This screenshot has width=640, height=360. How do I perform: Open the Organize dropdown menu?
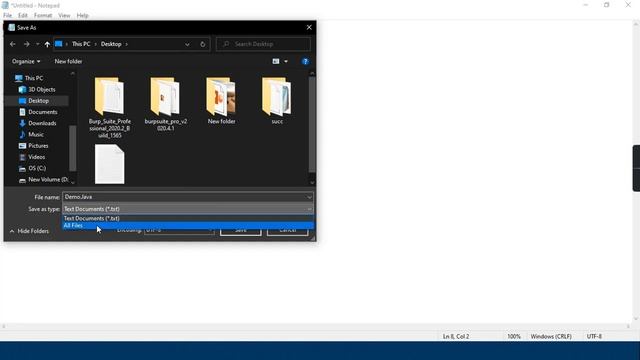(26, 61)
